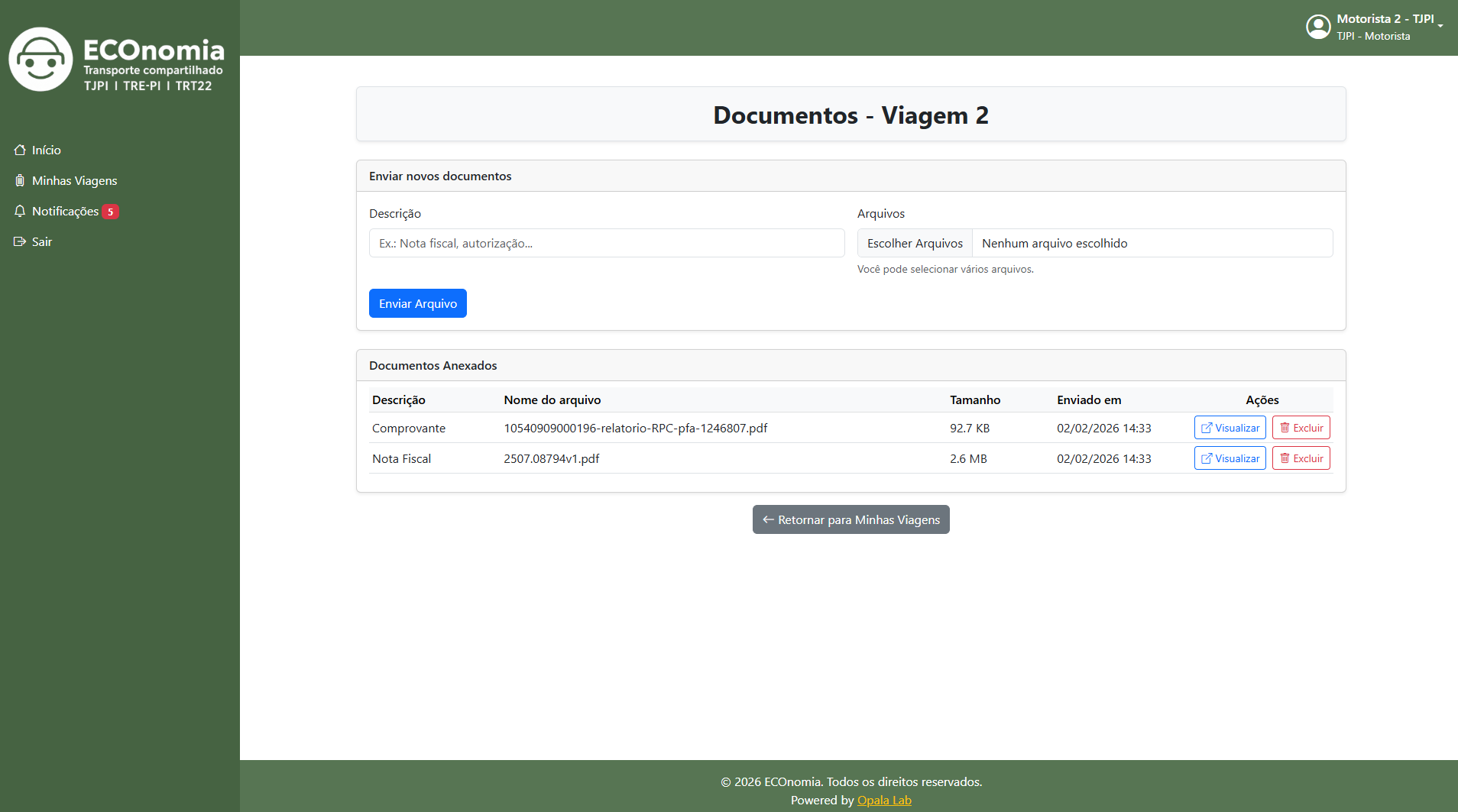1458x812 pixels.
Task: Click the ECOnomia logo face icon
Action: 40,60
